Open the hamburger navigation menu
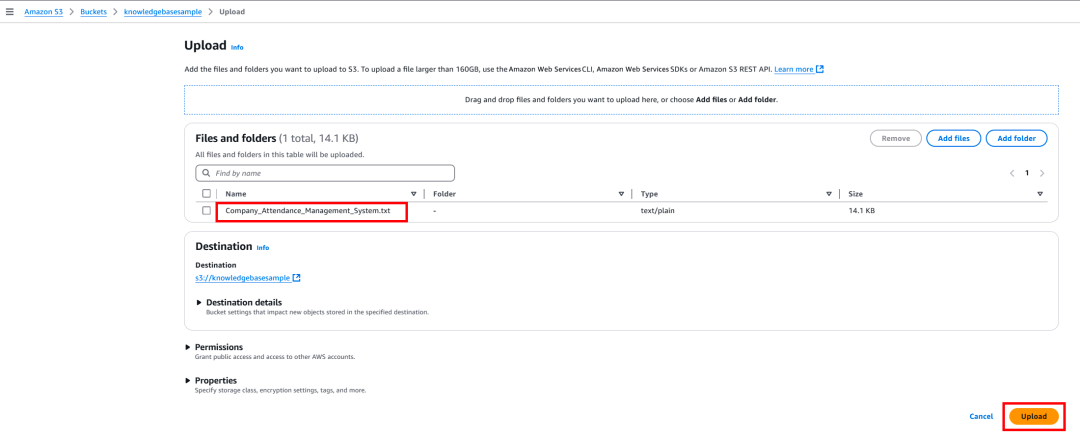This screenshot has height=439, width=1080. 10,12
